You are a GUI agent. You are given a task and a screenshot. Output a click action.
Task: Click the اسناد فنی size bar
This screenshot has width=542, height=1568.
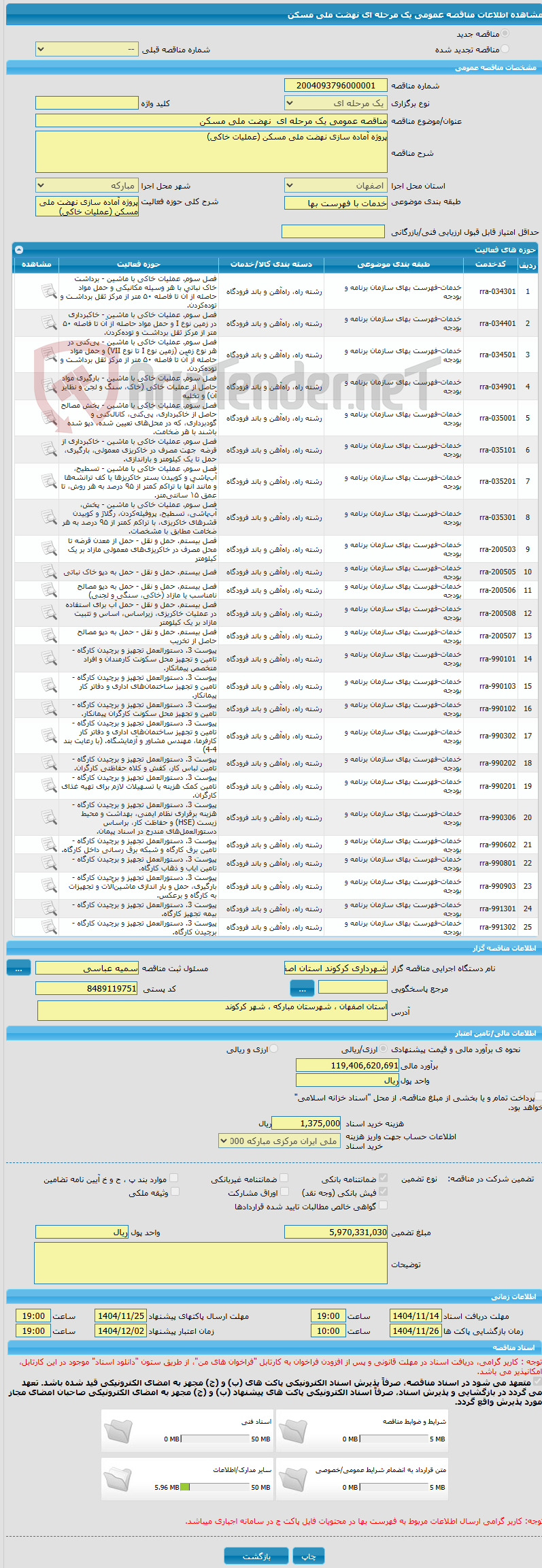[x=215, y=1439]
